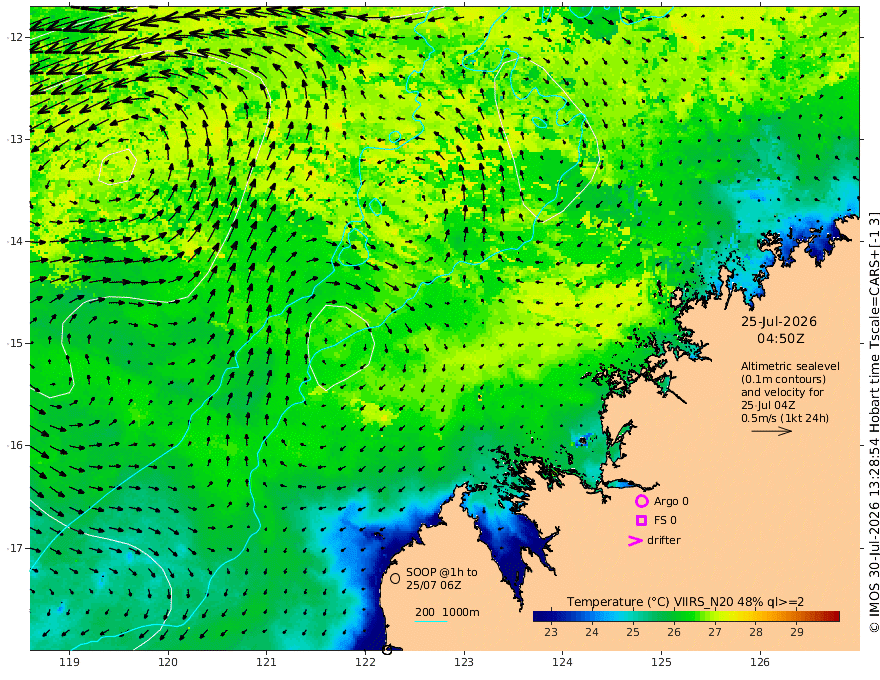Click the black SOOP circle legend marker
Viewport: 880px width, 680px height.
click(x=395, y=578)
